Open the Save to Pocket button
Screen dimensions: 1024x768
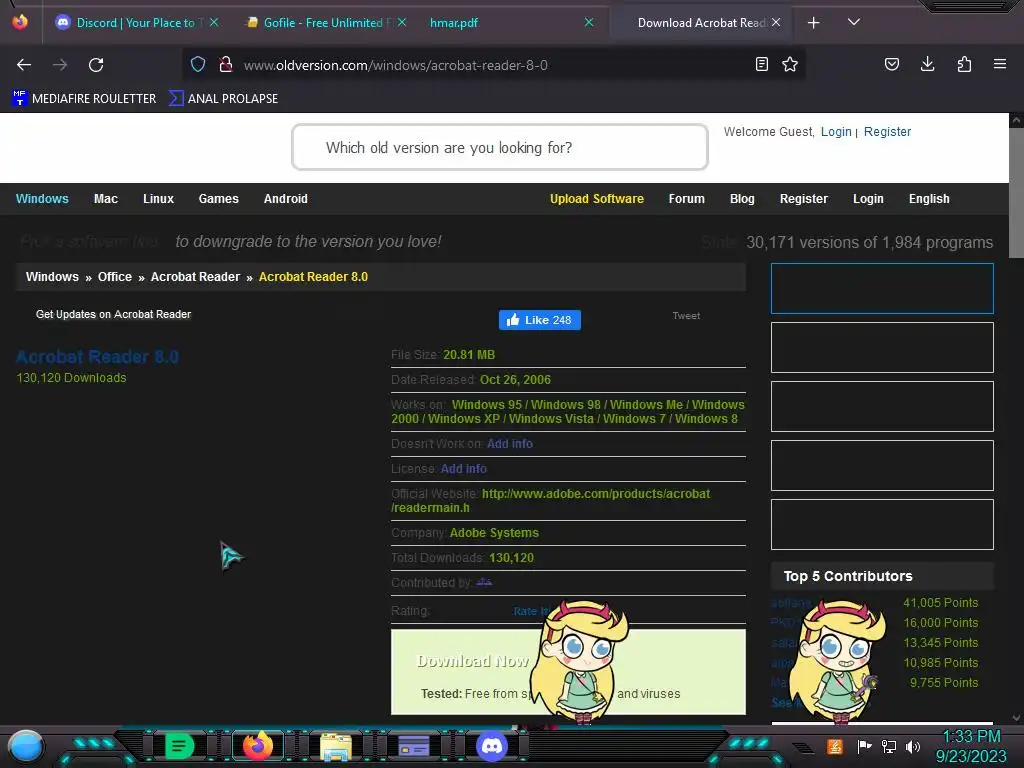(x=891, y=64)
